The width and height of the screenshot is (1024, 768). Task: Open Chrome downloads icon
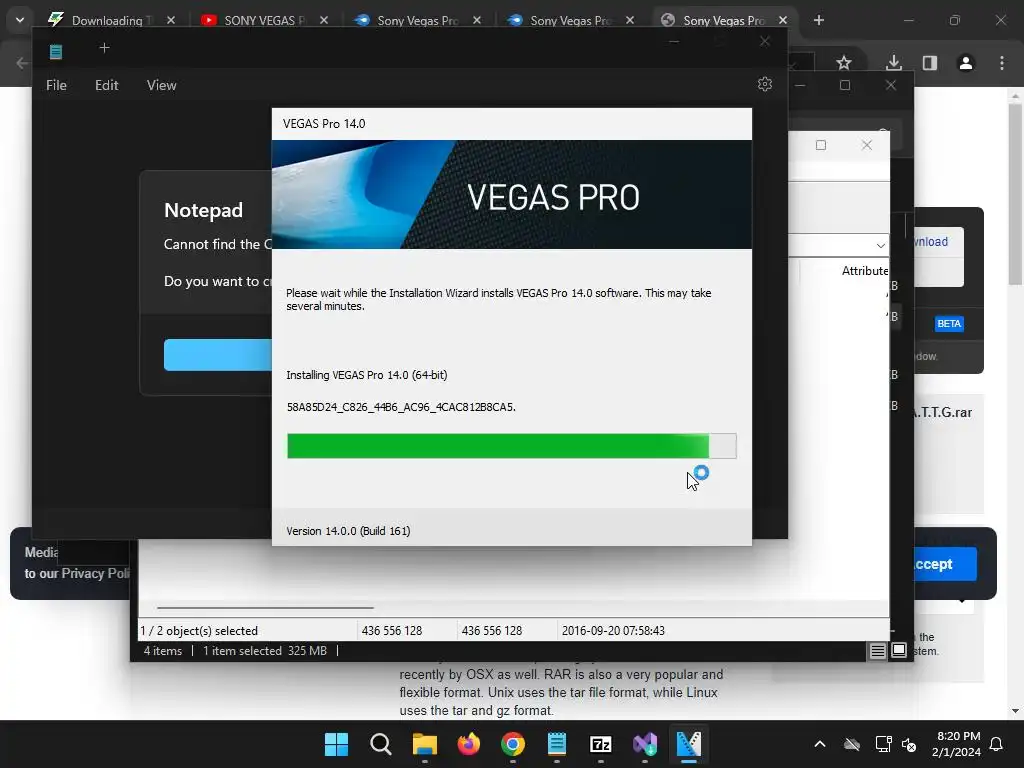click(x=894, y=63)
